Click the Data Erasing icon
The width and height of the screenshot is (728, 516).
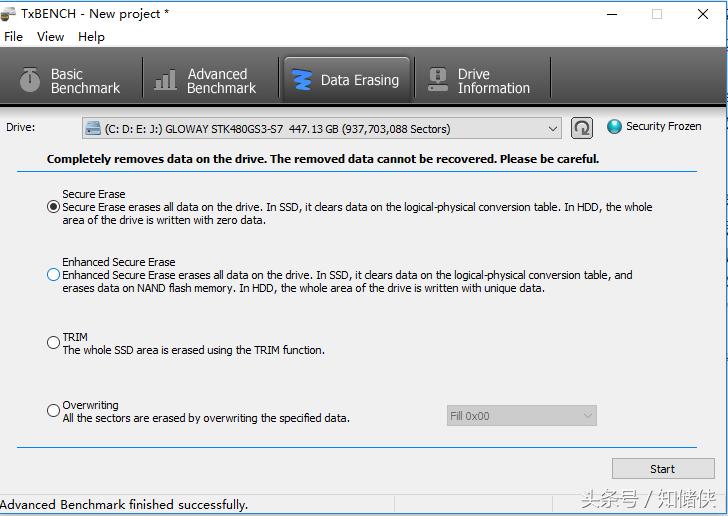(x=300, y=80)
